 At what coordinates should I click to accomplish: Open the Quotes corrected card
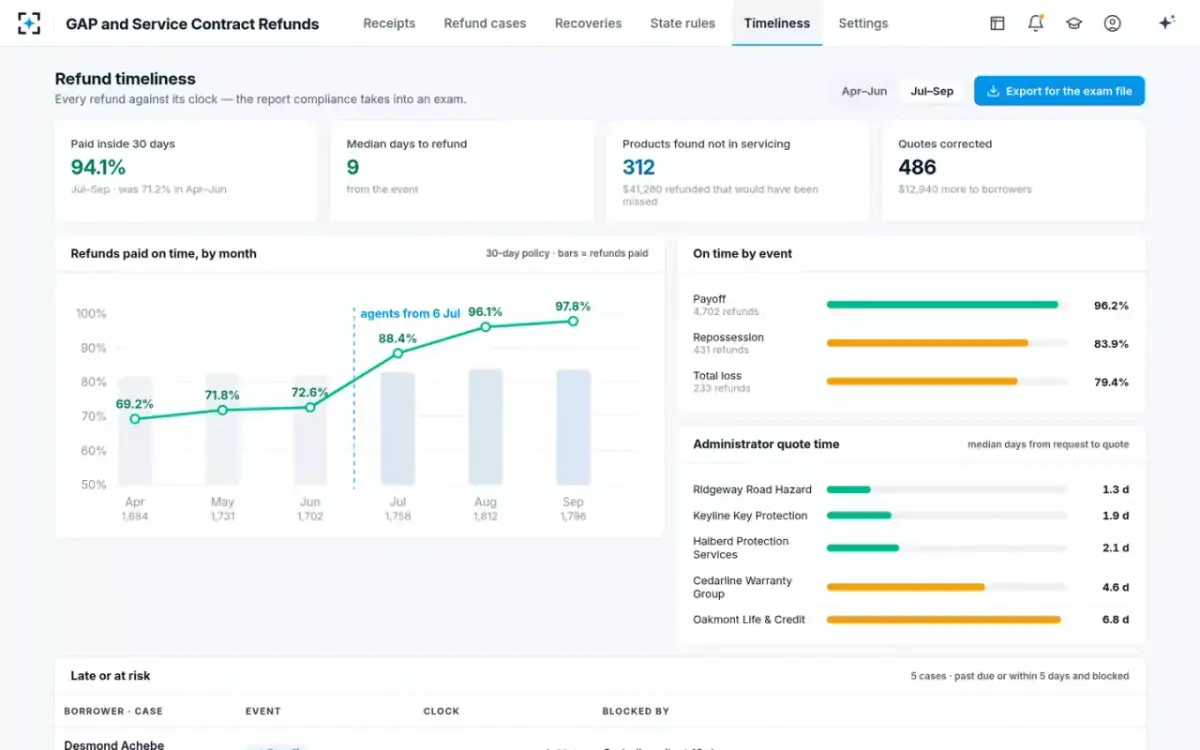1013,171
